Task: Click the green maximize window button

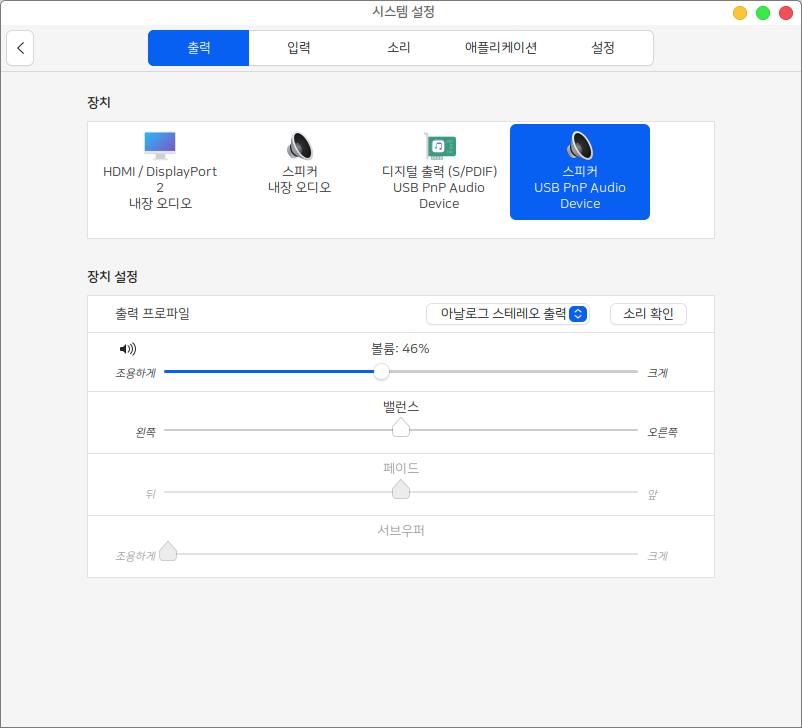Action: pos(762,13)
